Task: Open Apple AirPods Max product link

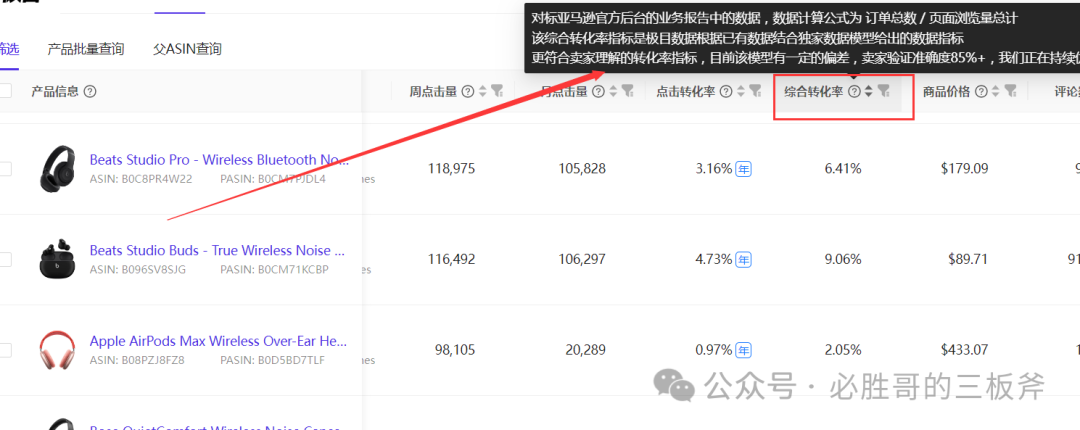Action: coord(218,341)
